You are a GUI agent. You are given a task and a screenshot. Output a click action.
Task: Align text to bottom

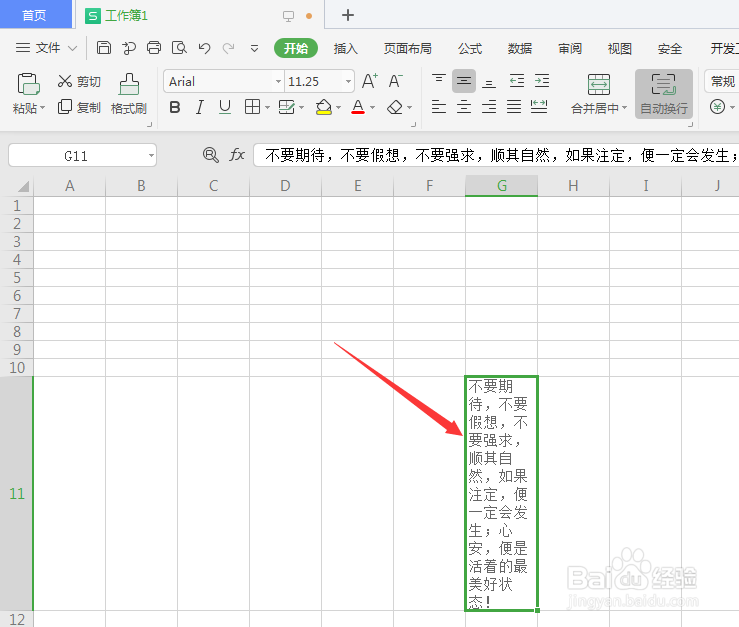pyautogui.click(x=489, y=82)
